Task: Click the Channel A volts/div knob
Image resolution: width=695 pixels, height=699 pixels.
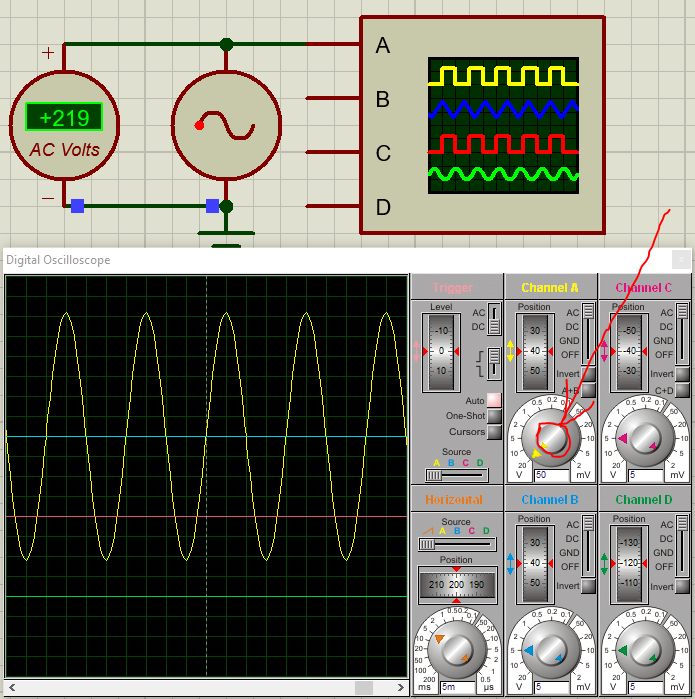Action: (551, 438)
